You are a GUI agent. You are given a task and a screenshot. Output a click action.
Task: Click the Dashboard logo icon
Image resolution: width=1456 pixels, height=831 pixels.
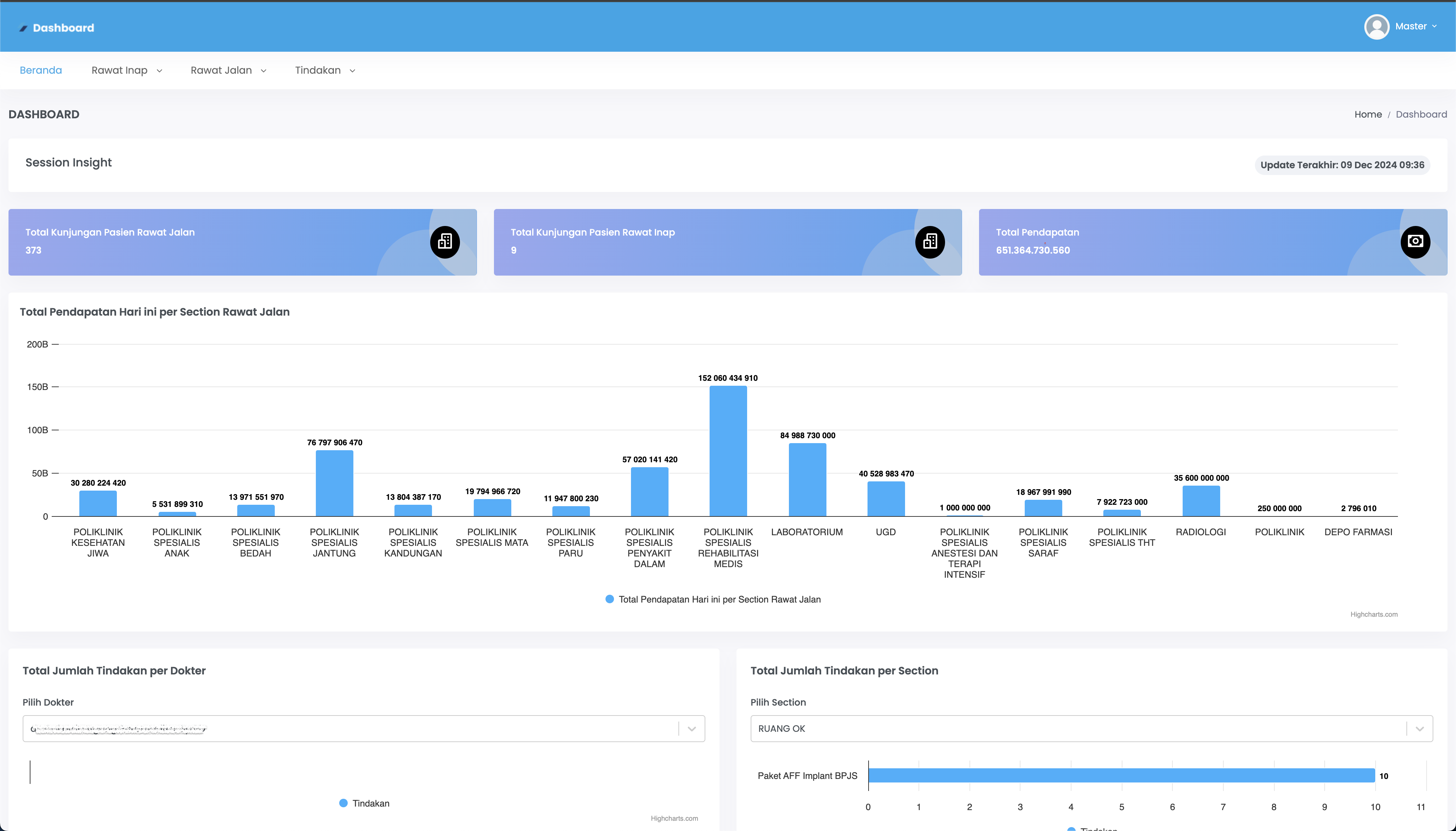click(x=23, y=28)
